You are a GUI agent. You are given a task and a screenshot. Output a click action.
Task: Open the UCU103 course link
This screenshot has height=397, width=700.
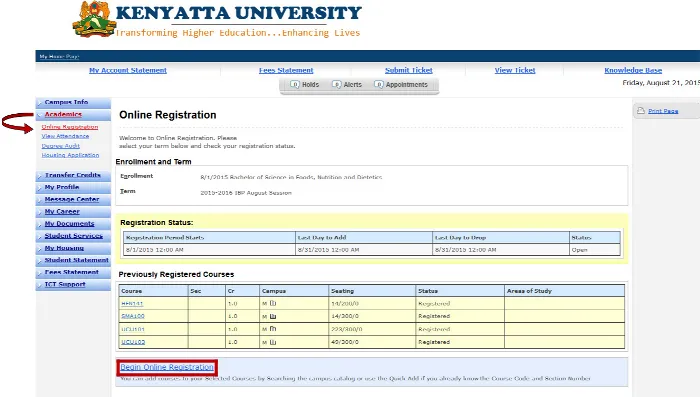[133, 342]
